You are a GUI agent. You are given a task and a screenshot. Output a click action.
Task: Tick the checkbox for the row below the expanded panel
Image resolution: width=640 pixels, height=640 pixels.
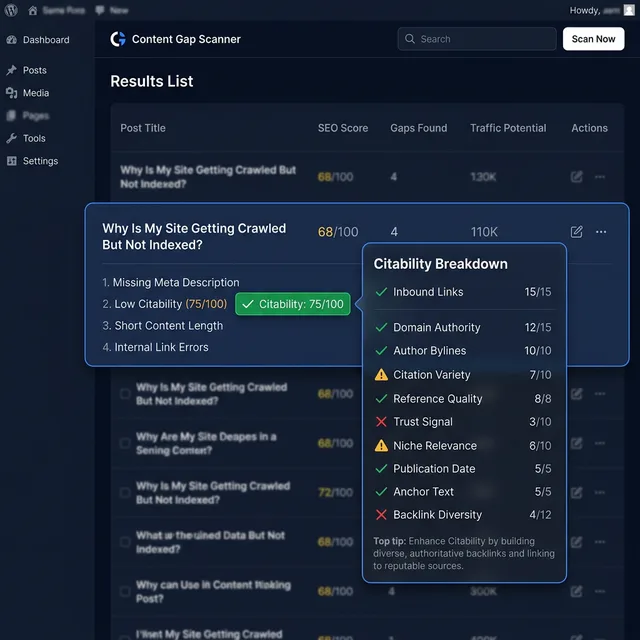[x=125, y=394]
